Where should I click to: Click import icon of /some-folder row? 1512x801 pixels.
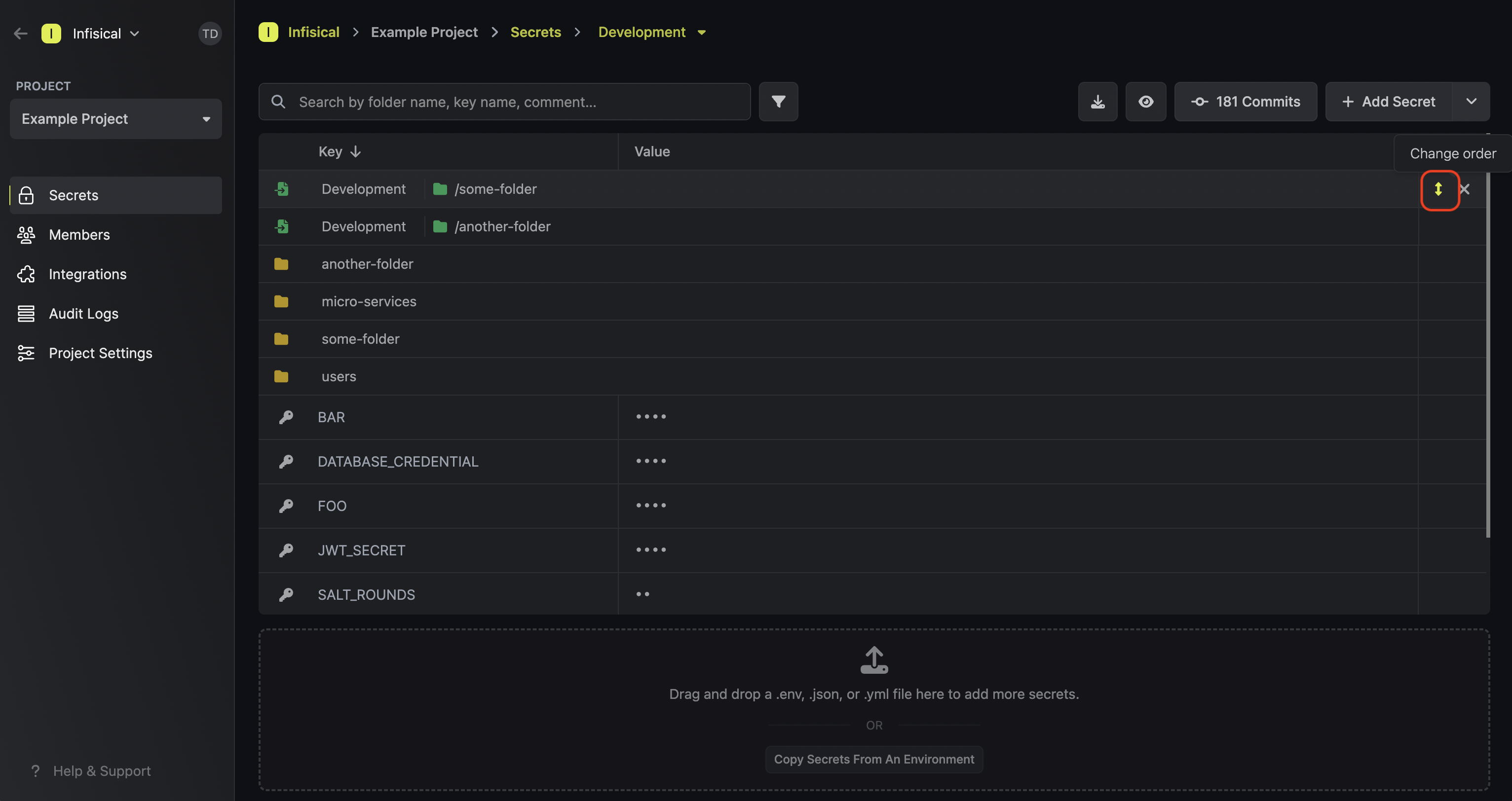282,189
